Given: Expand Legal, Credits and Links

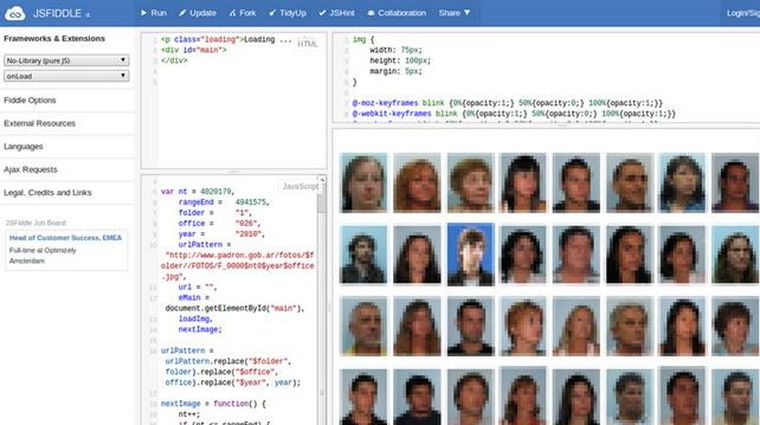Looking at the screenshot, I should (x=48, y=192).
